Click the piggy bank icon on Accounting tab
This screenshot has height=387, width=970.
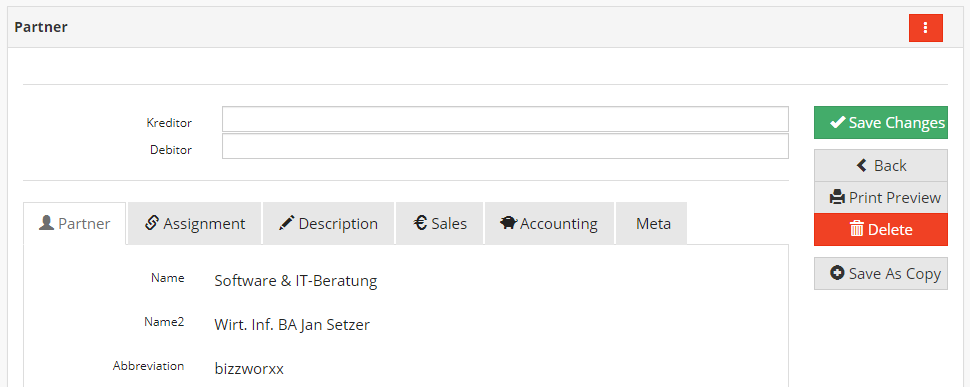pyautogui.click(x=509, y=223)
